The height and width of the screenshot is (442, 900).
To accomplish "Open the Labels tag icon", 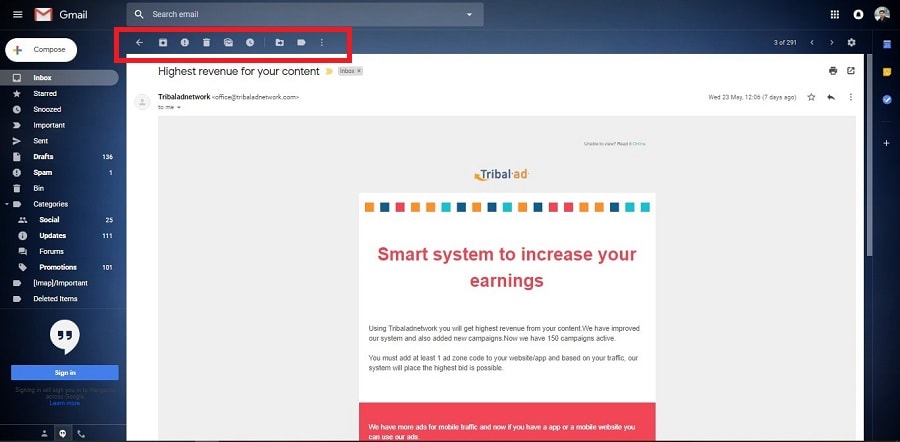I will 301,42.
